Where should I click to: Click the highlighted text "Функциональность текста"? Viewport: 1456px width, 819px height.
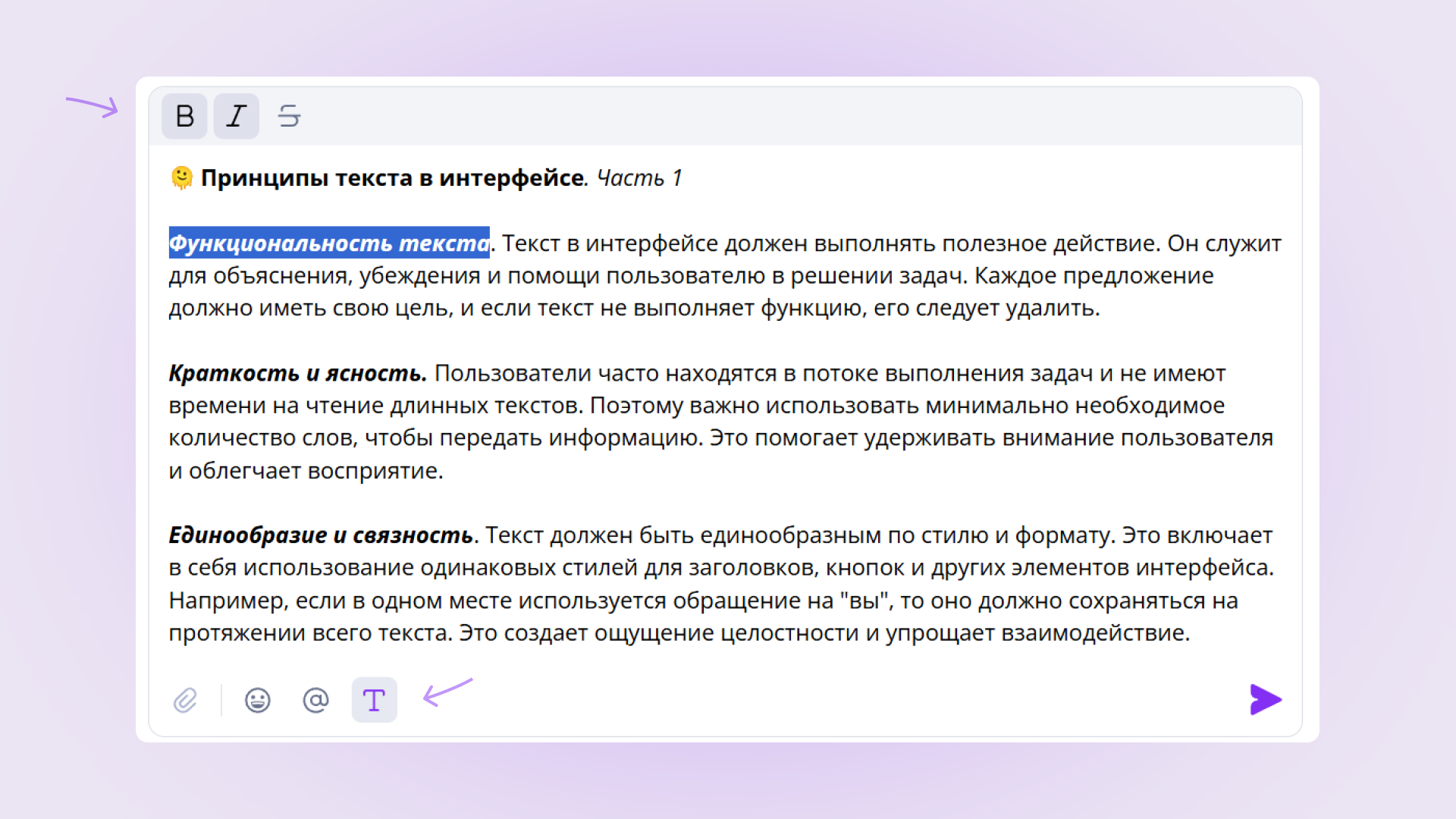328,243
